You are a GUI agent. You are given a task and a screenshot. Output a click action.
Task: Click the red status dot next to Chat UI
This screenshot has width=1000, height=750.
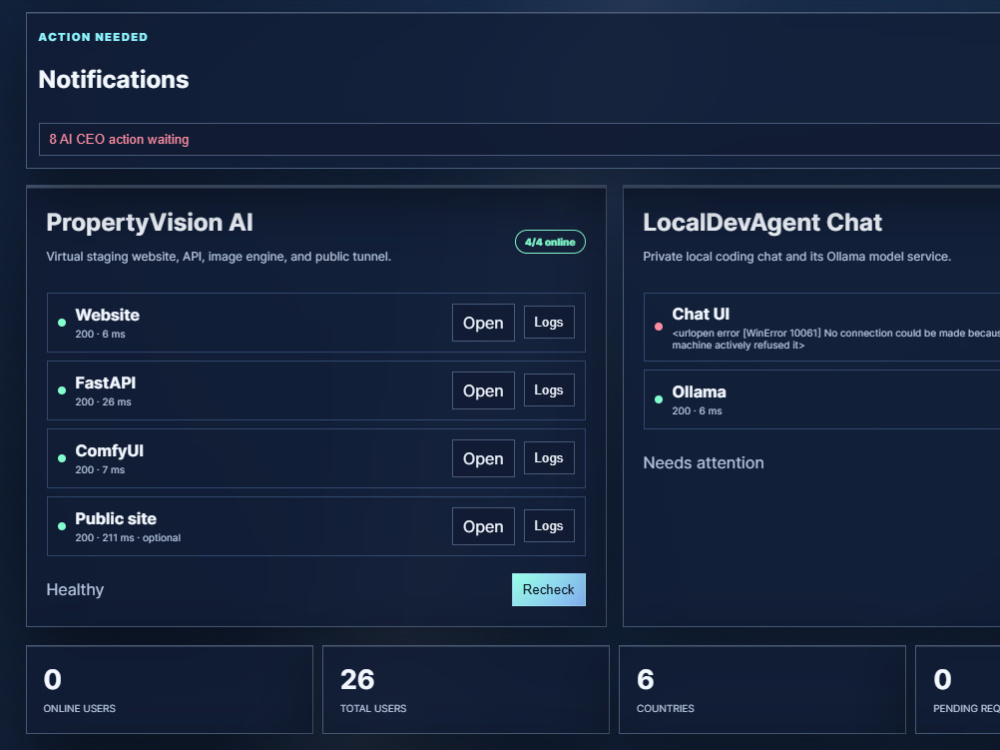(x=659, y=327)
